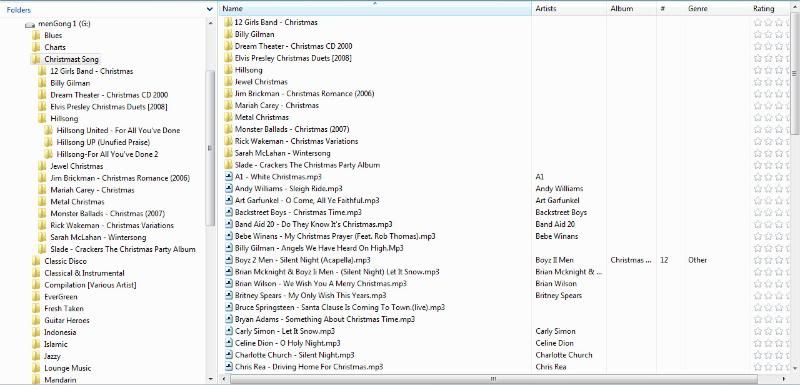Click the Jazzy folder icon in sidebar
The image size is (800, 385).
36,356
